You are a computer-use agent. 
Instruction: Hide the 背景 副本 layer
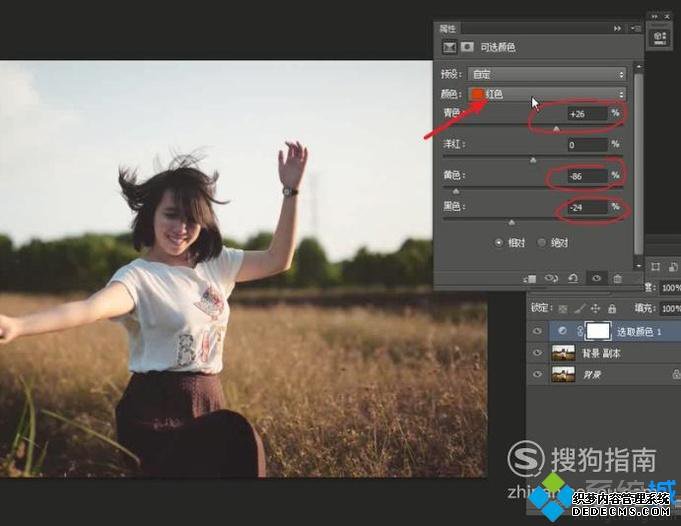click(x=539, y=353)
